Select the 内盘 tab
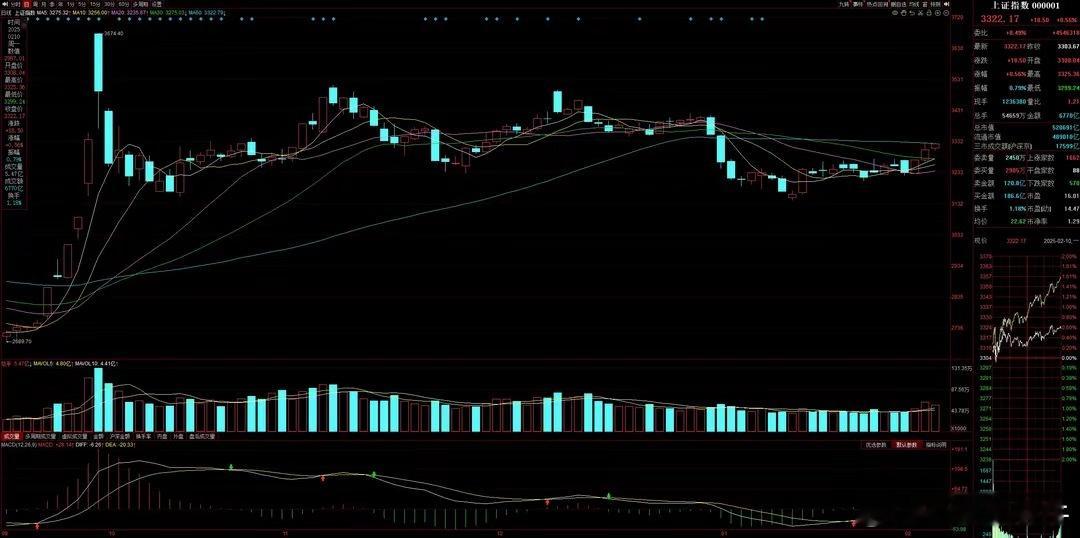The width and height of the screenshot is (1080, 538). pyautogui.click(x=162, y=437)
